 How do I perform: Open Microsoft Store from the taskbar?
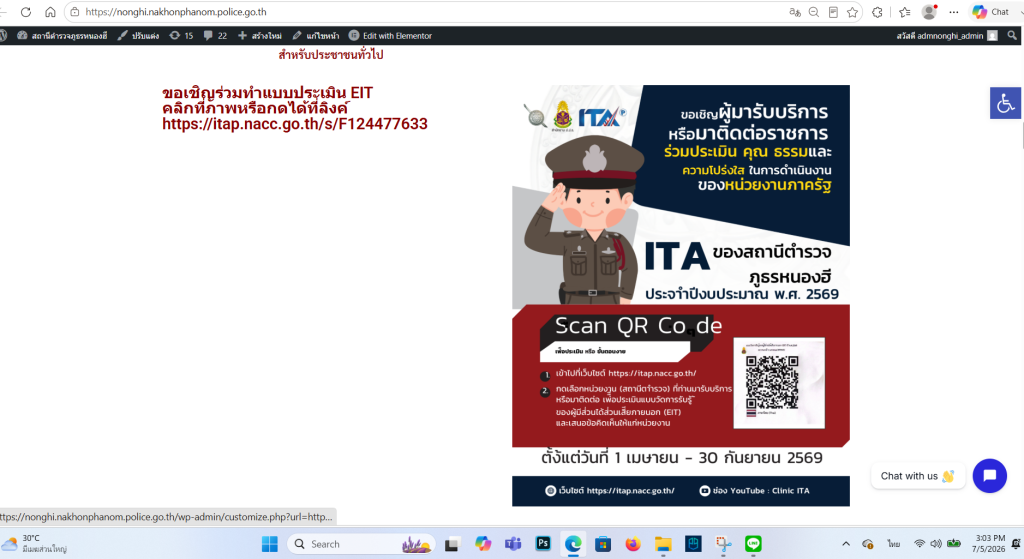pos(603,543)
